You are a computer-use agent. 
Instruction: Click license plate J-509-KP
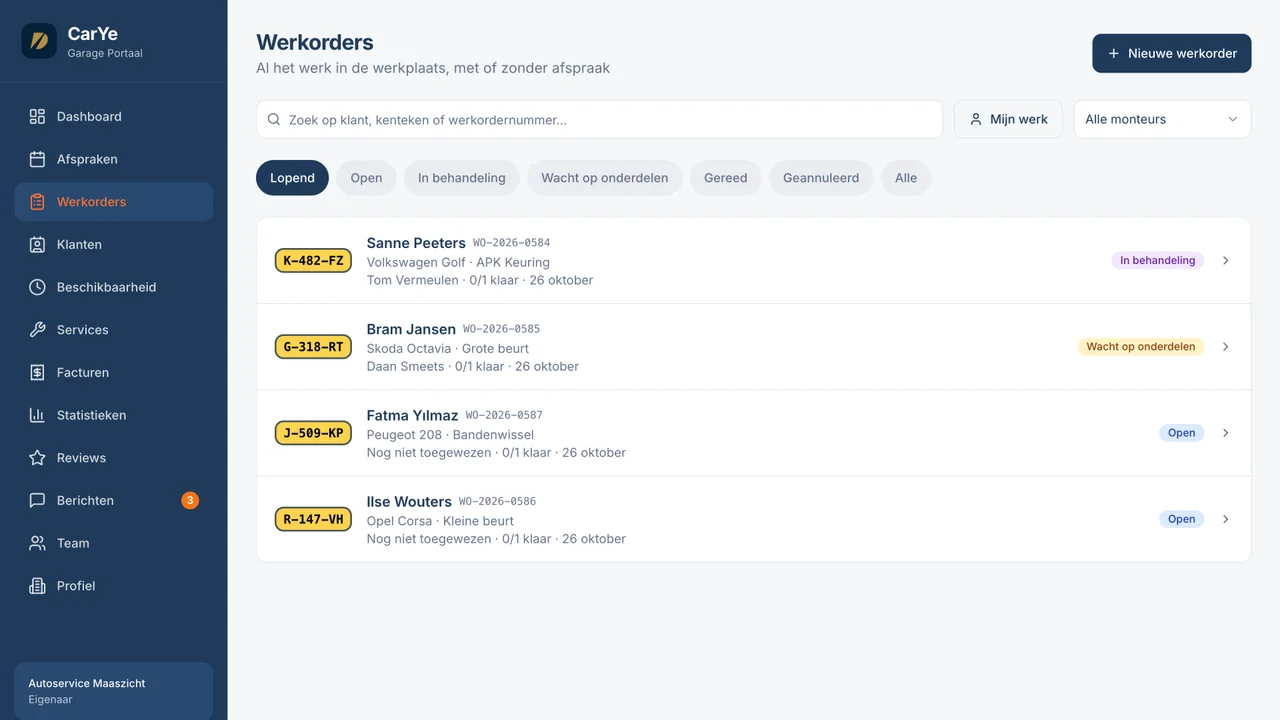313,433
